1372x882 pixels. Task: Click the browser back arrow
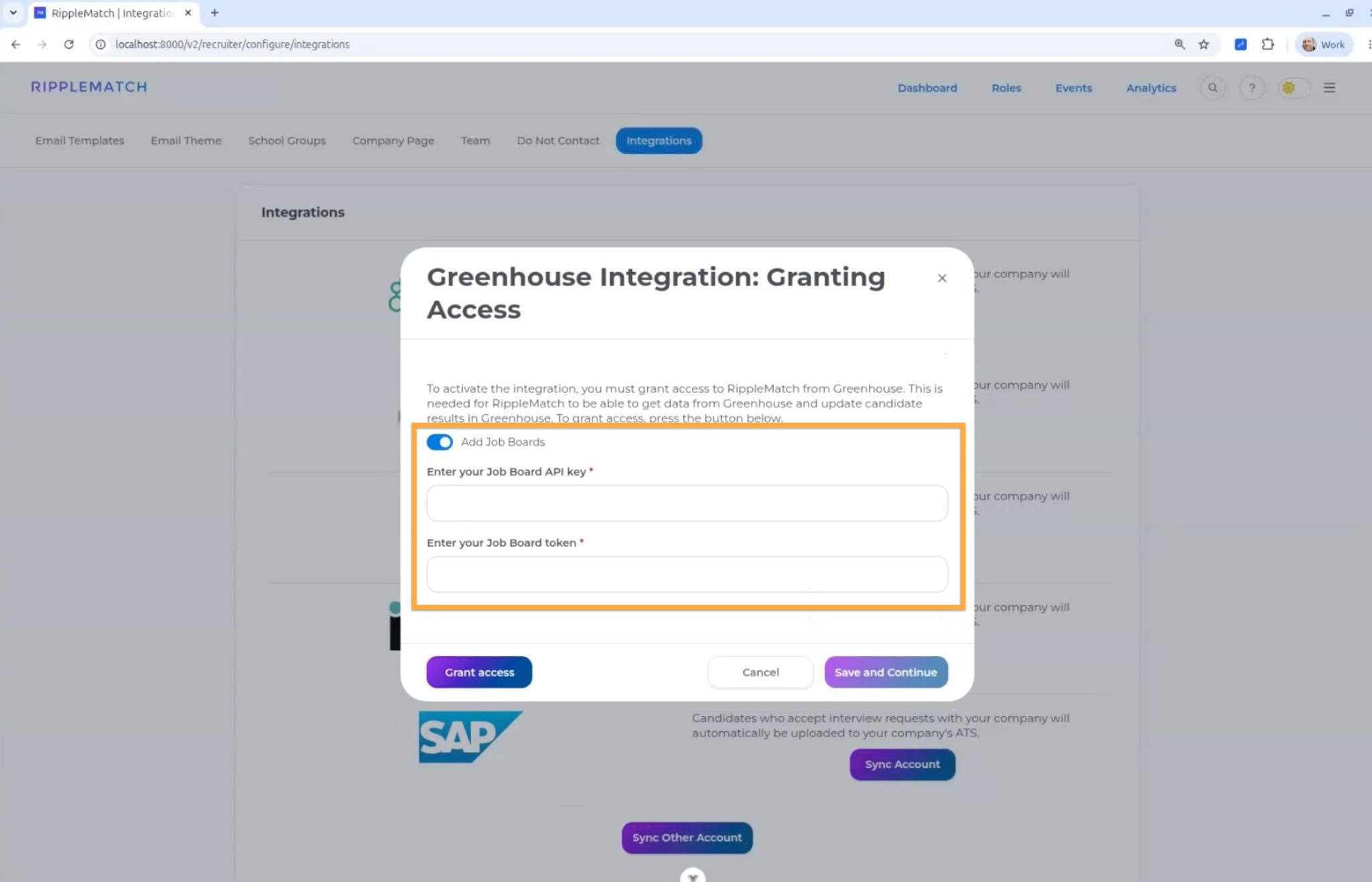16,44
